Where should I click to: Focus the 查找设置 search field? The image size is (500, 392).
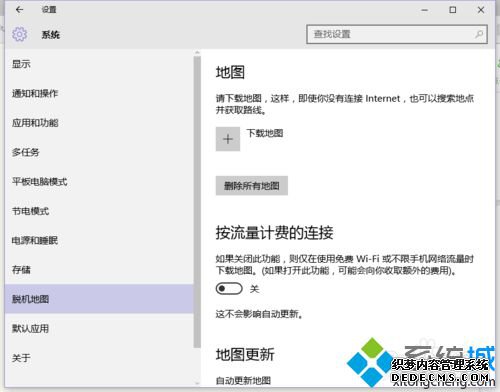pos(397,34)
